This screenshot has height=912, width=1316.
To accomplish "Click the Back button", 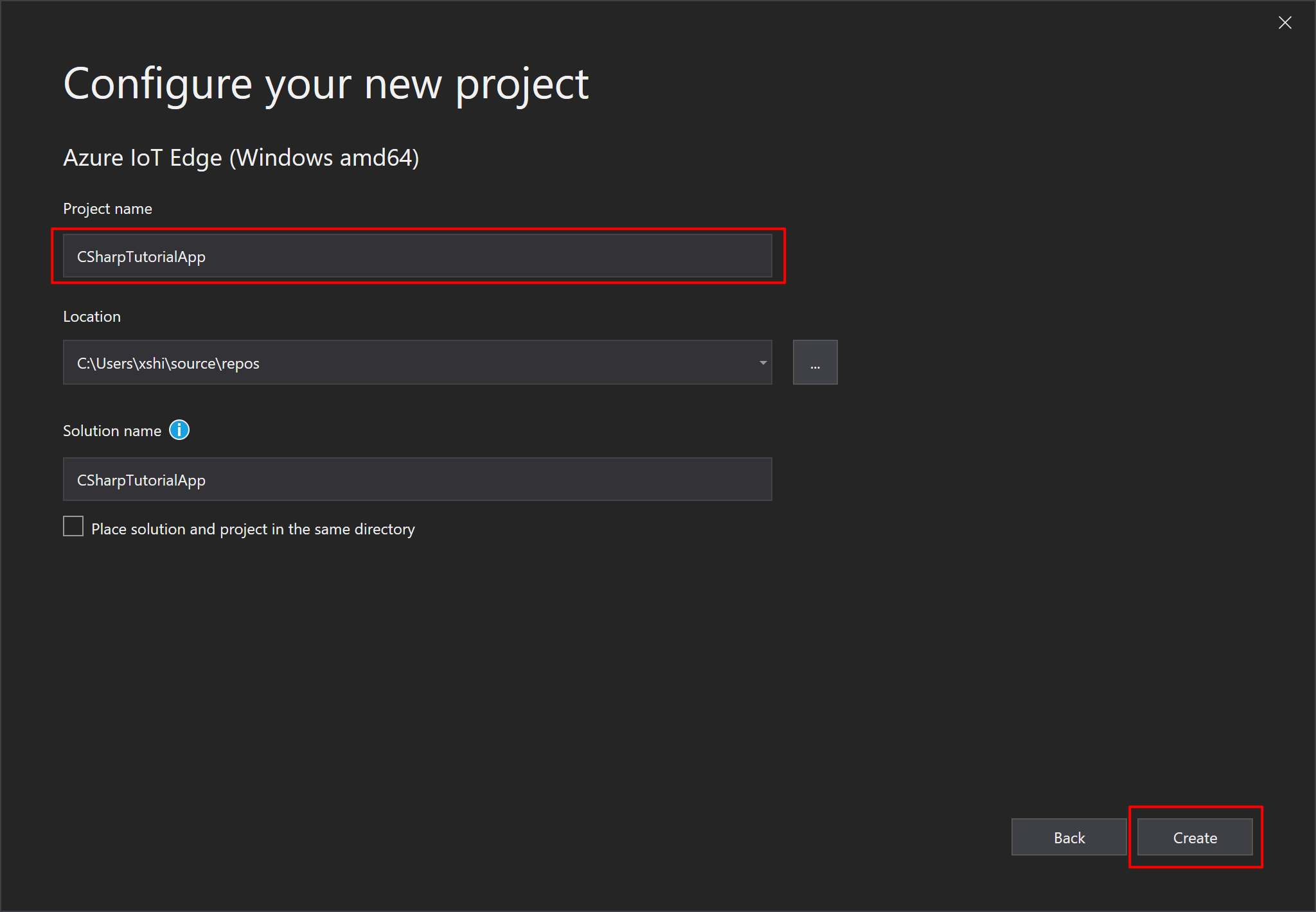I will (1069, 837).
